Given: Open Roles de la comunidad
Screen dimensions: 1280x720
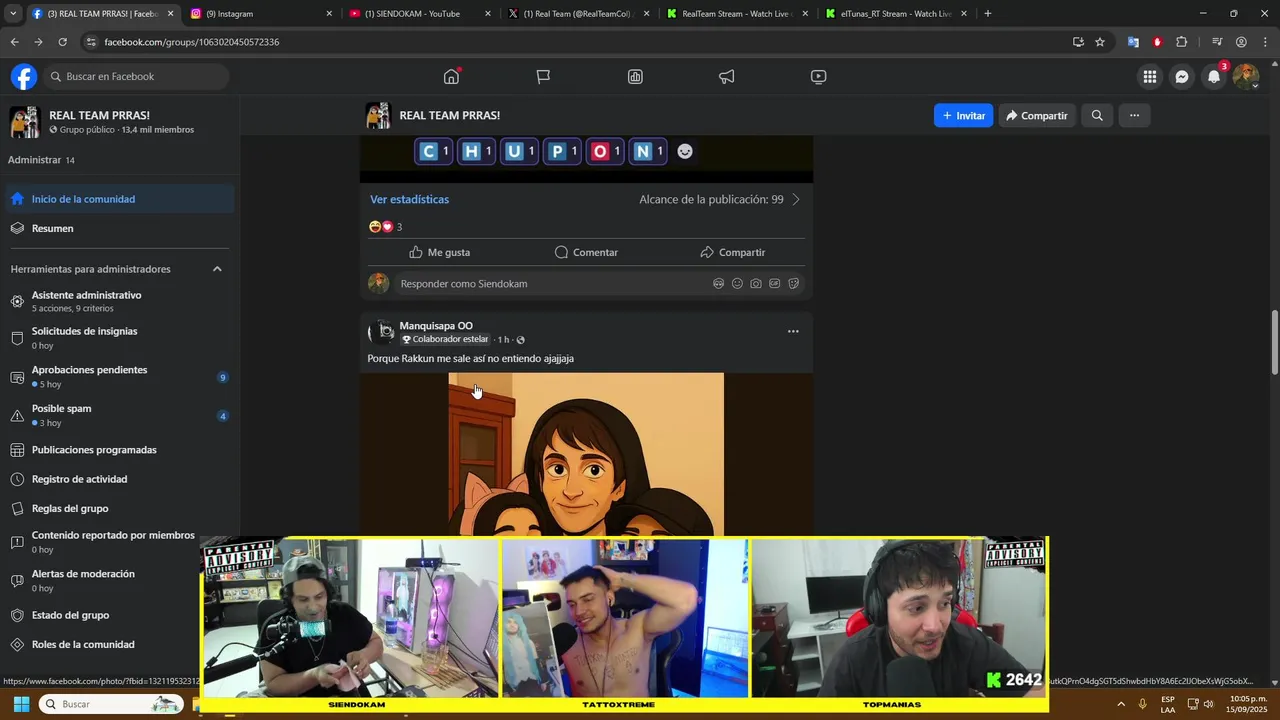Looking at the screenshot, I should 119,644.
